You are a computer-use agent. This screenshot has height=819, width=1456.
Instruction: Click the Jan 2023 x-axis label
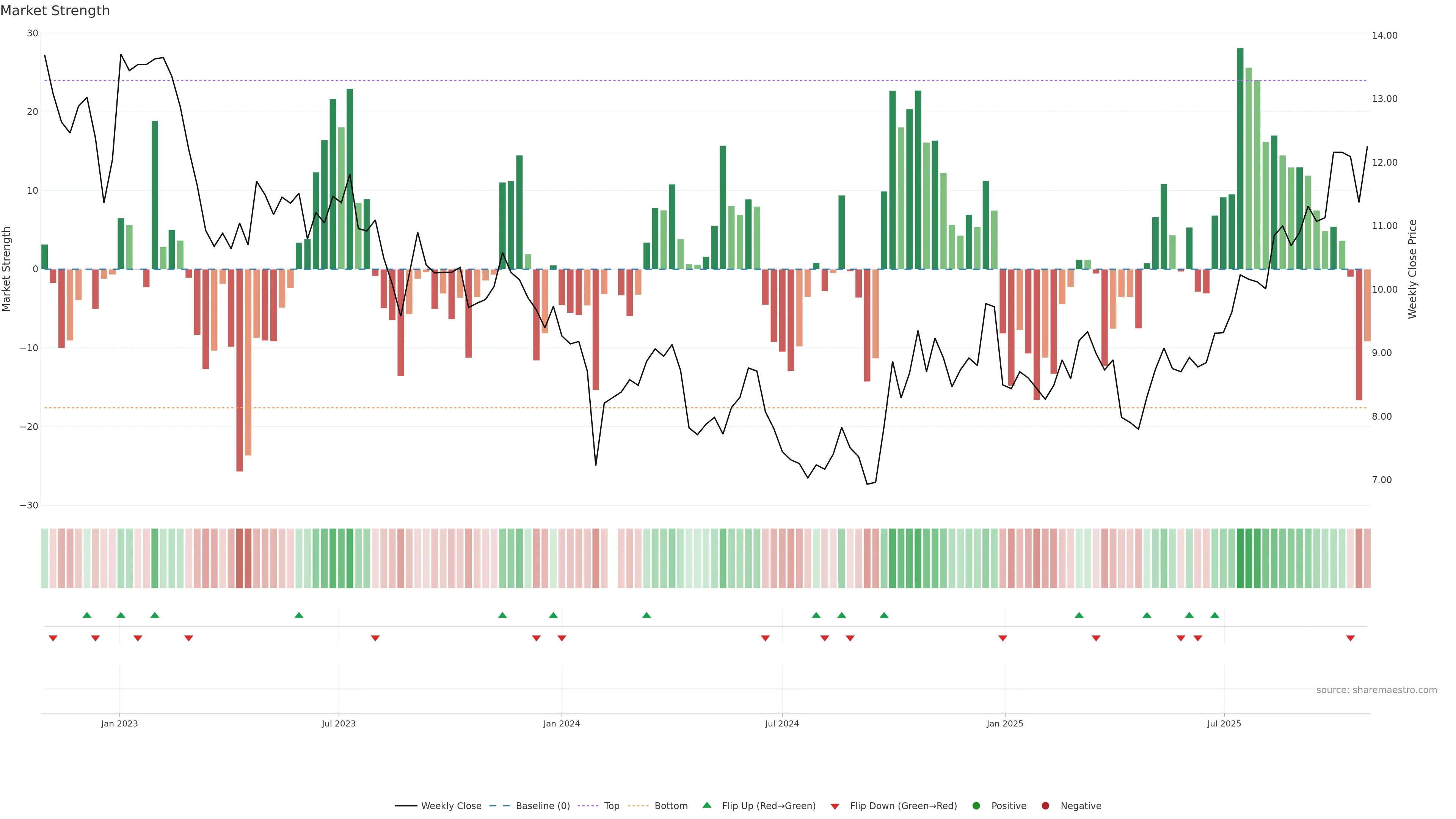pos(119,723)
